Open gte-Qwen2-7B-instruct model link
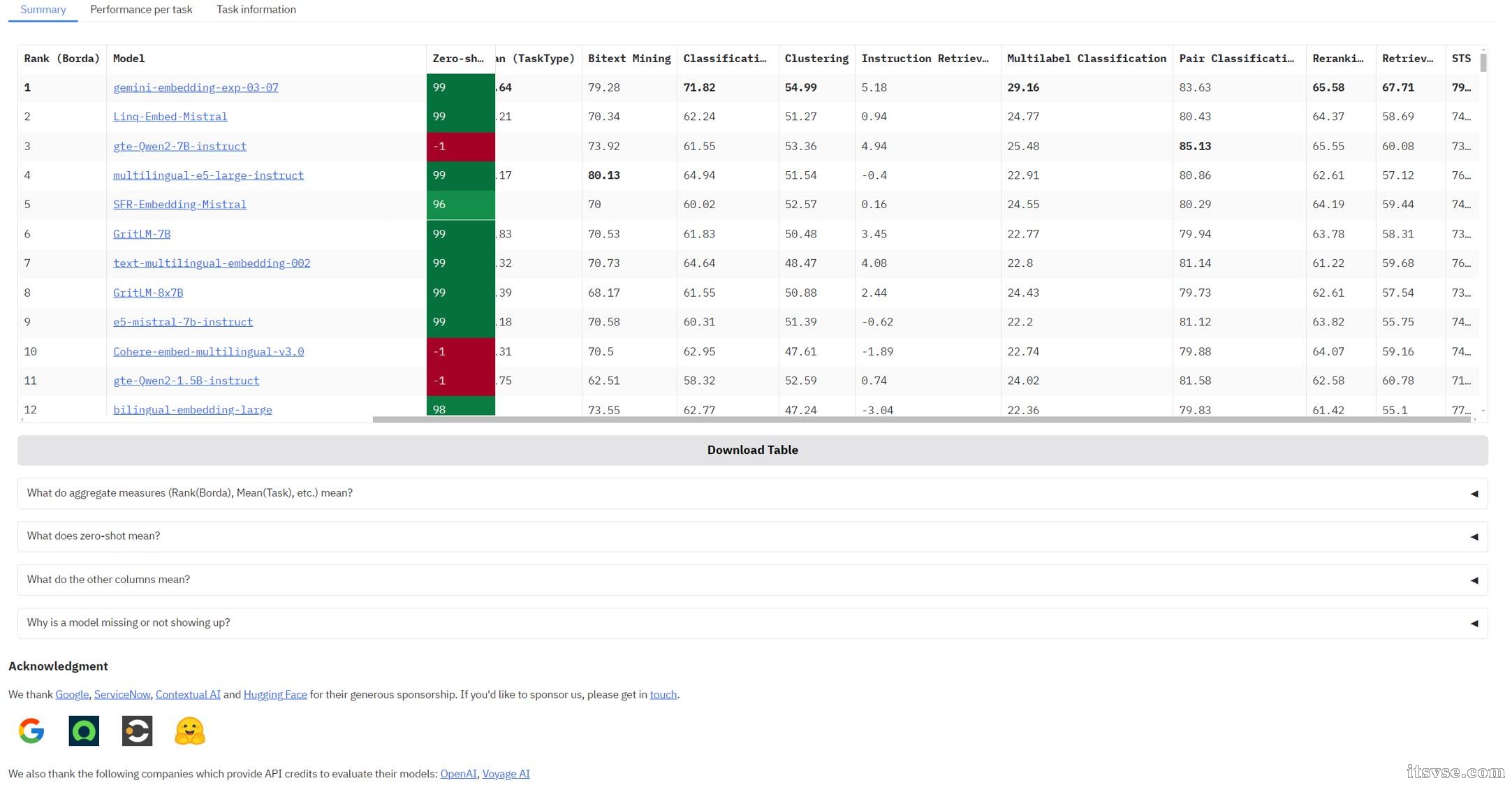Screen dimensions: 1512x792 pos(180,146)
